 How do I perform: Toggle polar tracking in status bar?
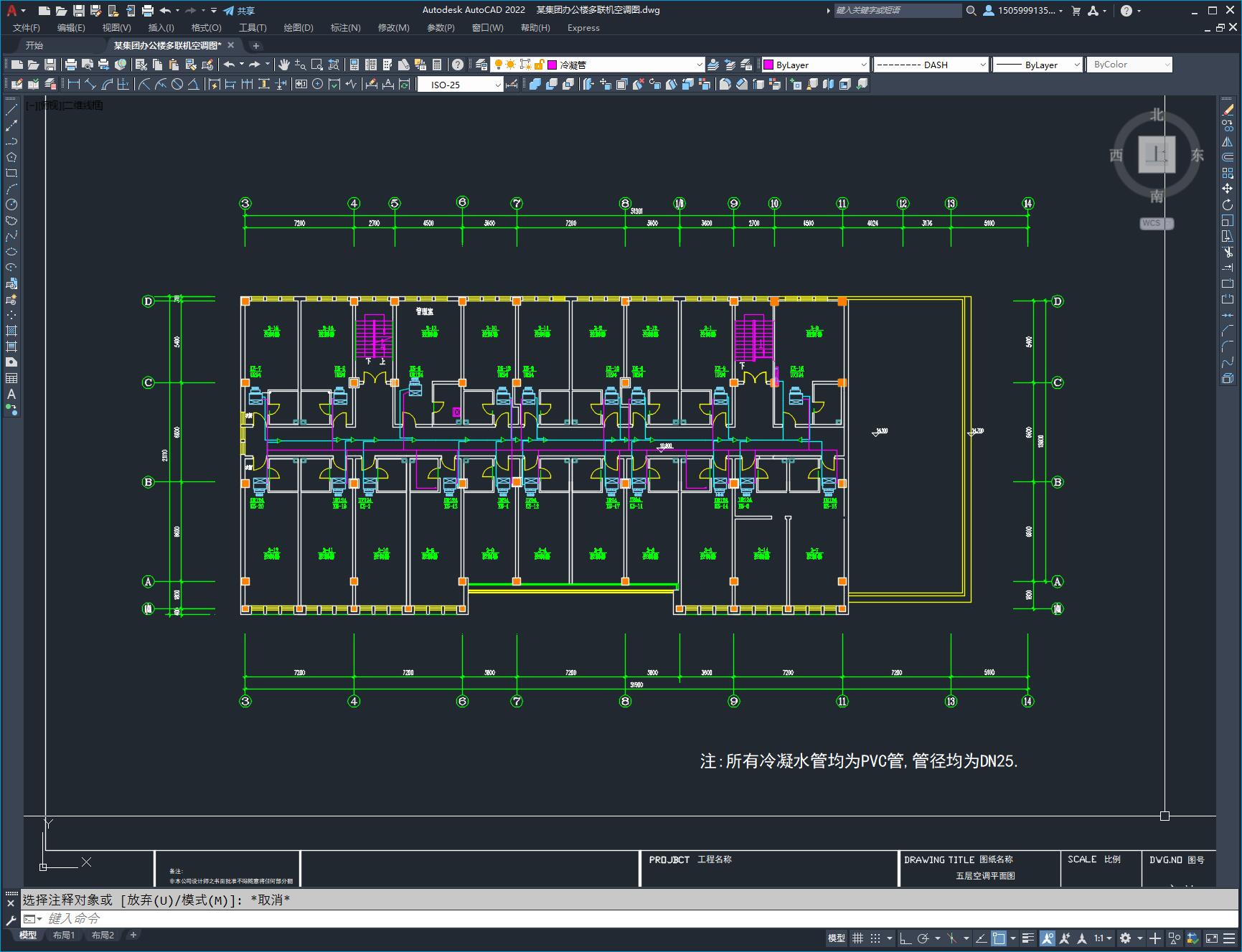point(923,938)
